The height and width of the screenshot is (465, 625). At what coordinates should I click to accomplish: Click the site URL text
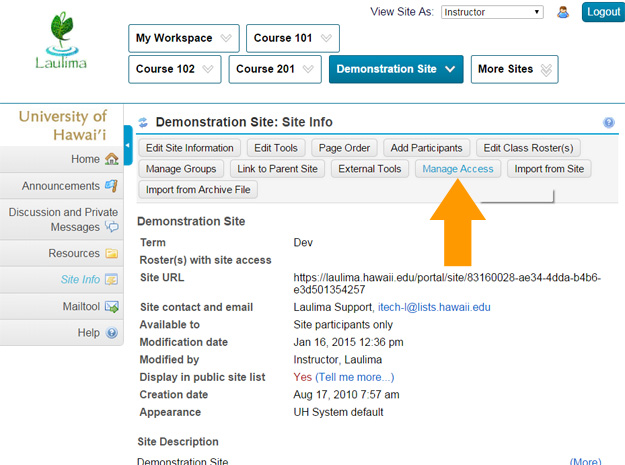447,283
